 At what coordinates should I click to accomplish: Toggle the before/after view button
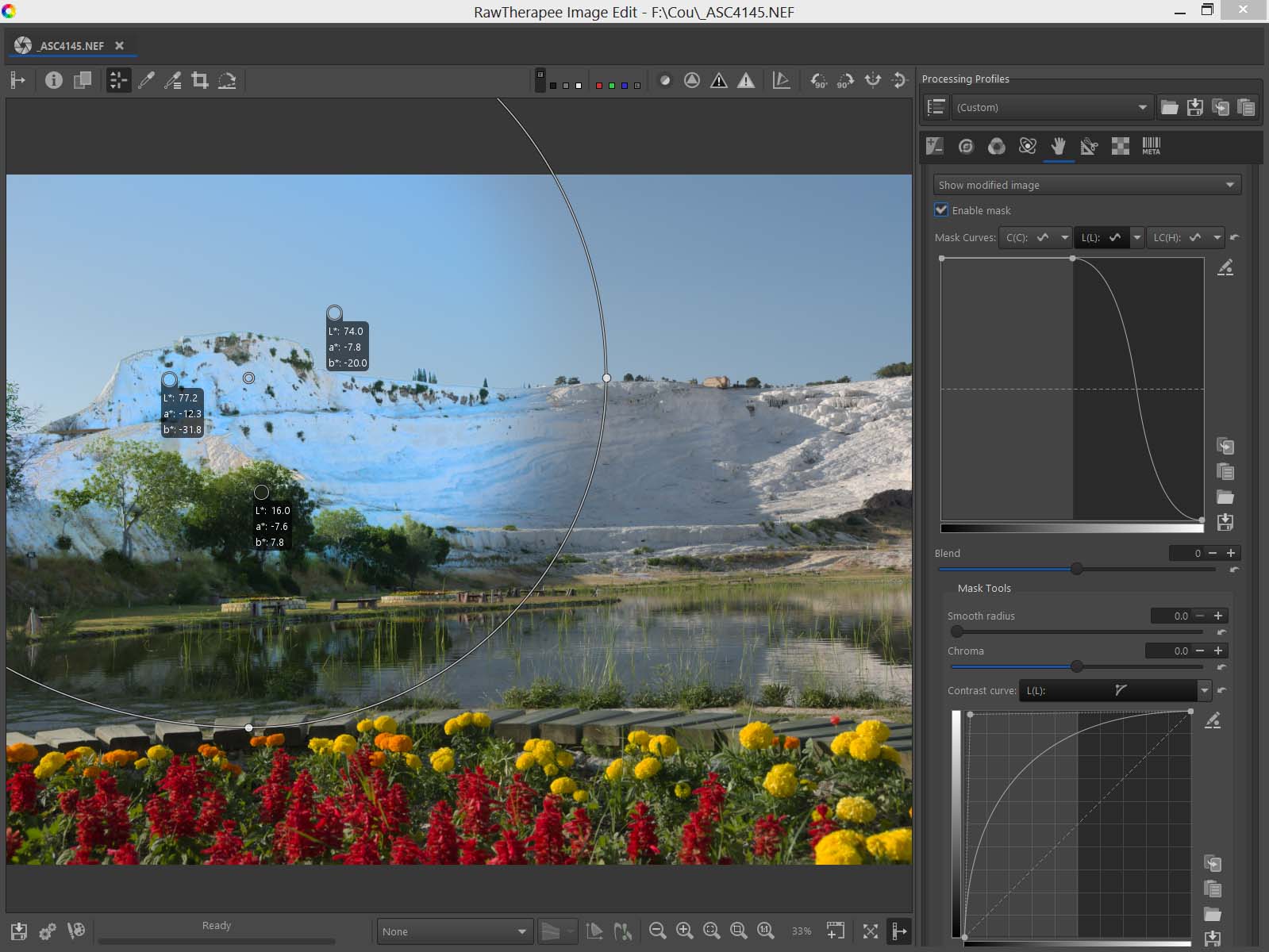[83, 80]
